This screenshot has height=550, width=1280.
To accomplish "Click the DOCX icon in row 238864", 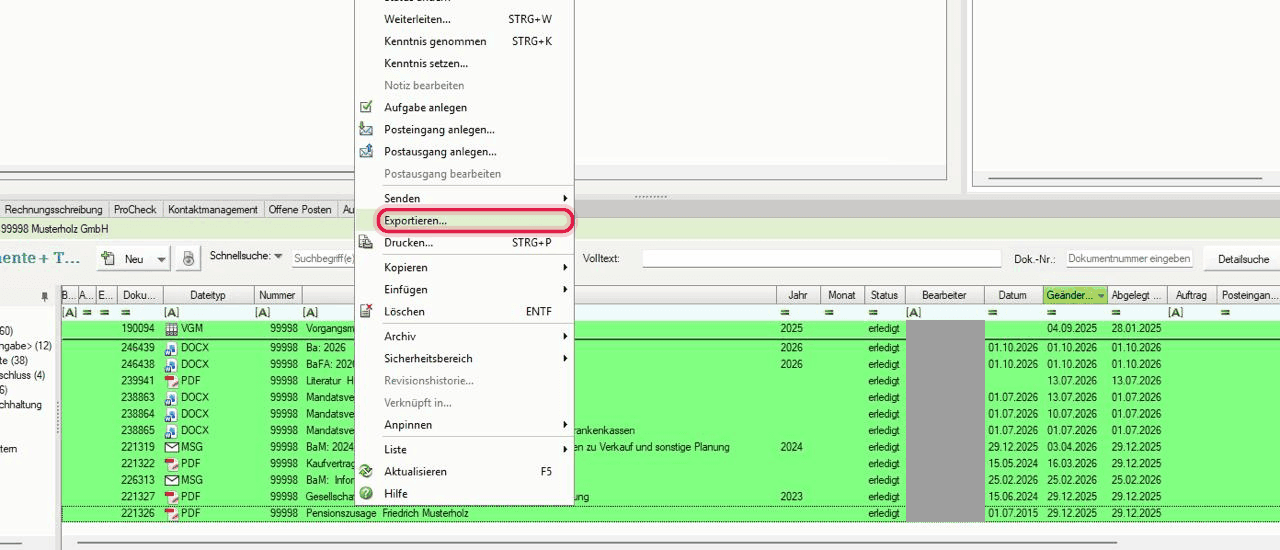I will coord(171,414).
